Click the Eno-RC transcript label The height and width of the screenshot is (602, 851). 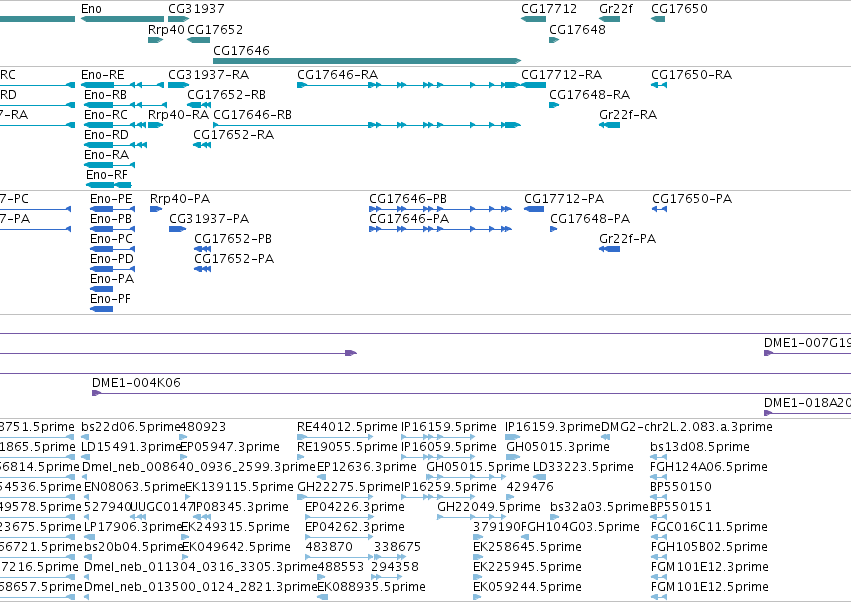pyautogui.click(x=106, y=115)
